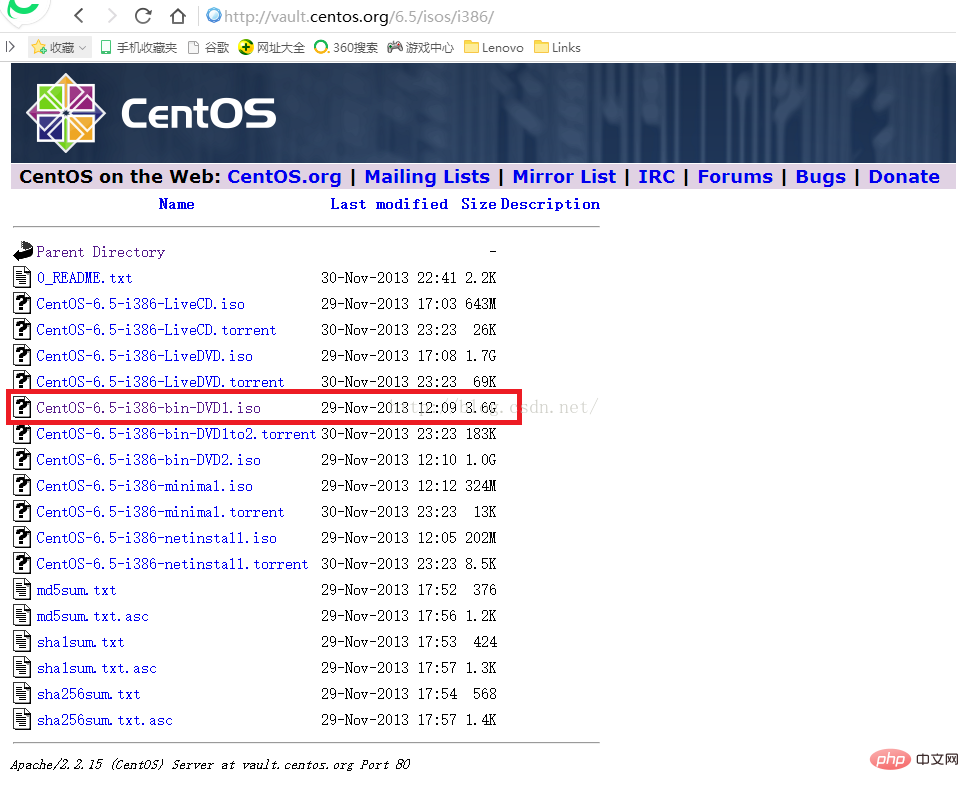Go forward with the browser forward arrow
Image resolution: width=969 pixels, height=792 pixels.
(x=112, y=15)
